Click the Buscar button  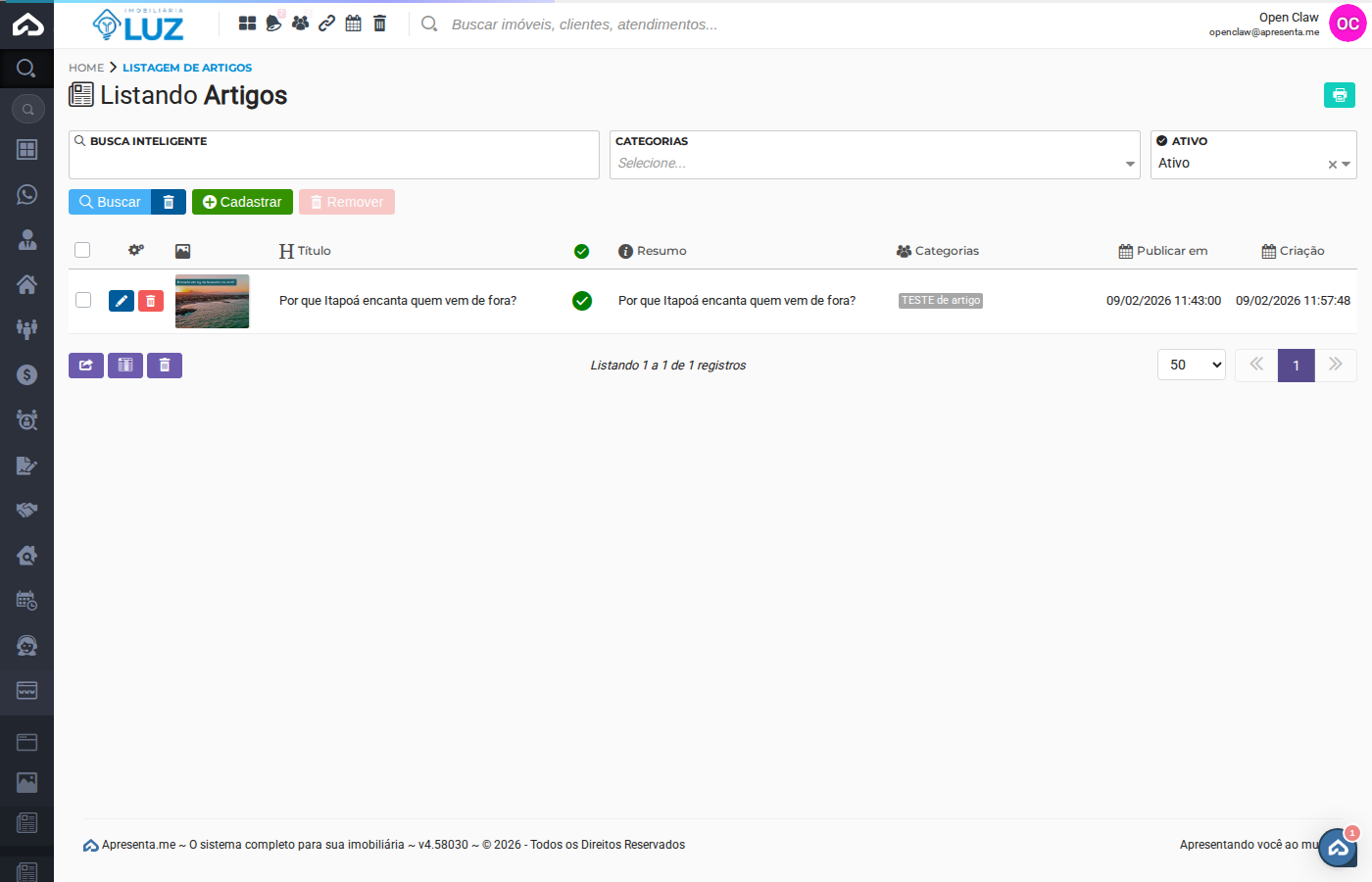[110, 202]
